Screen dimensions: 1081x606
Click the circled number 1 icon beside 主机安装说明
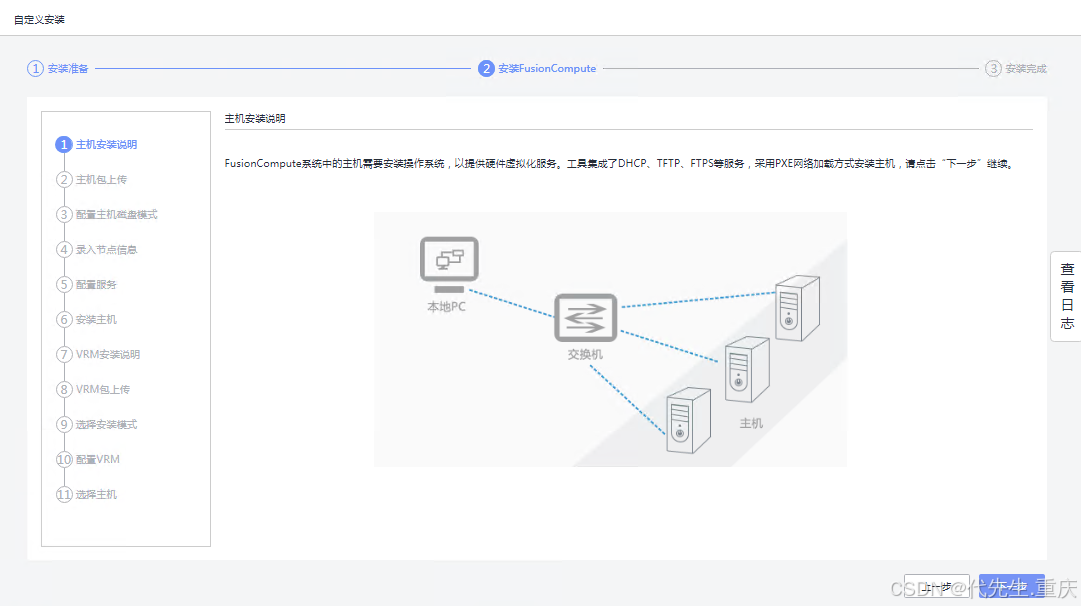[62, 144]
